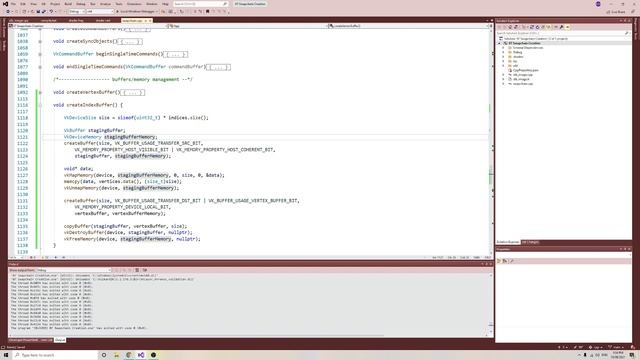This screenshot has height=360, width=640.
Task: Open the Project menu
Action: pyautogui.click(x=55, y=4)
